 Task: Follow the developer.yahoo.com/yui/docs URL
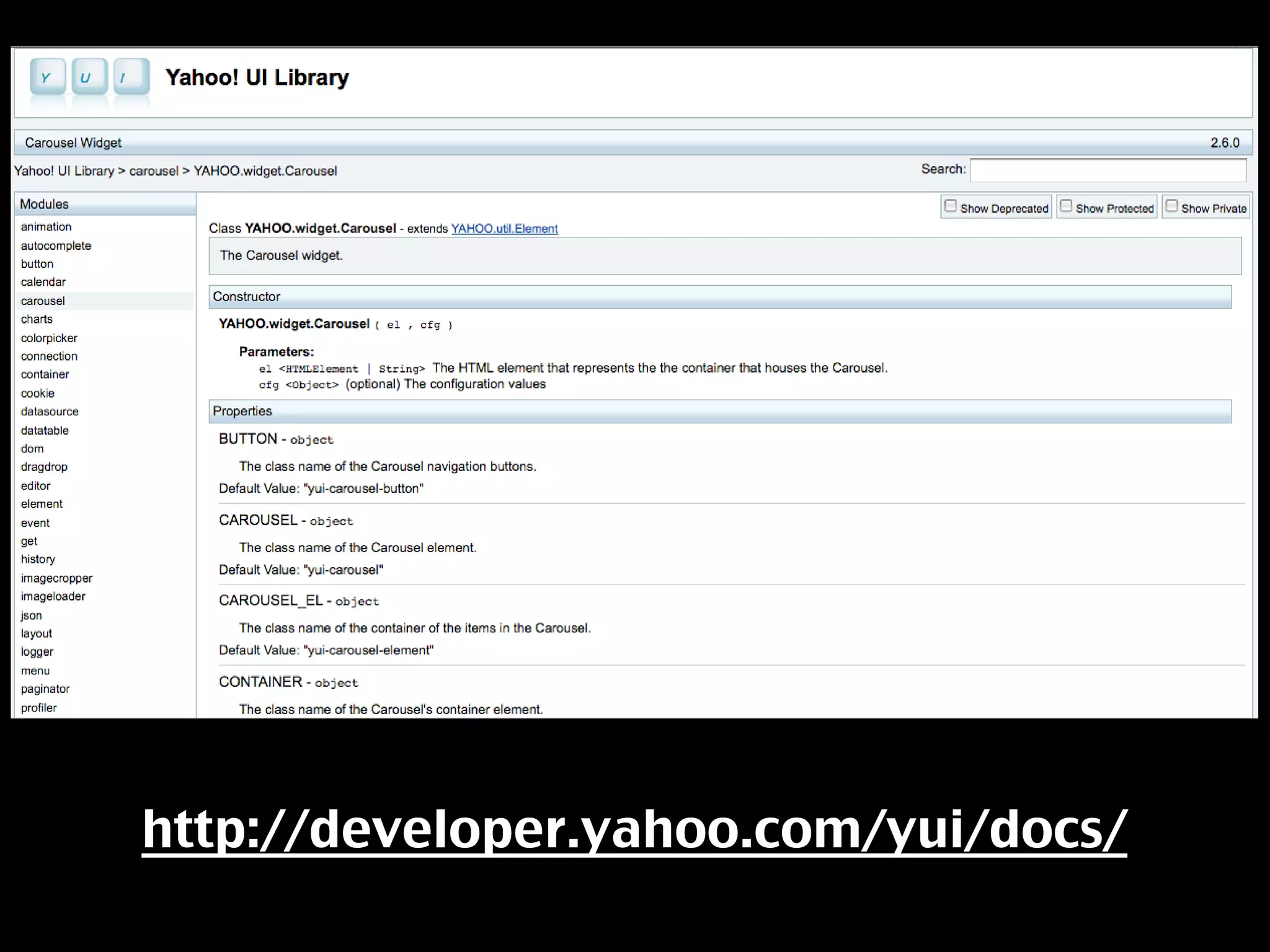point(634,829)
